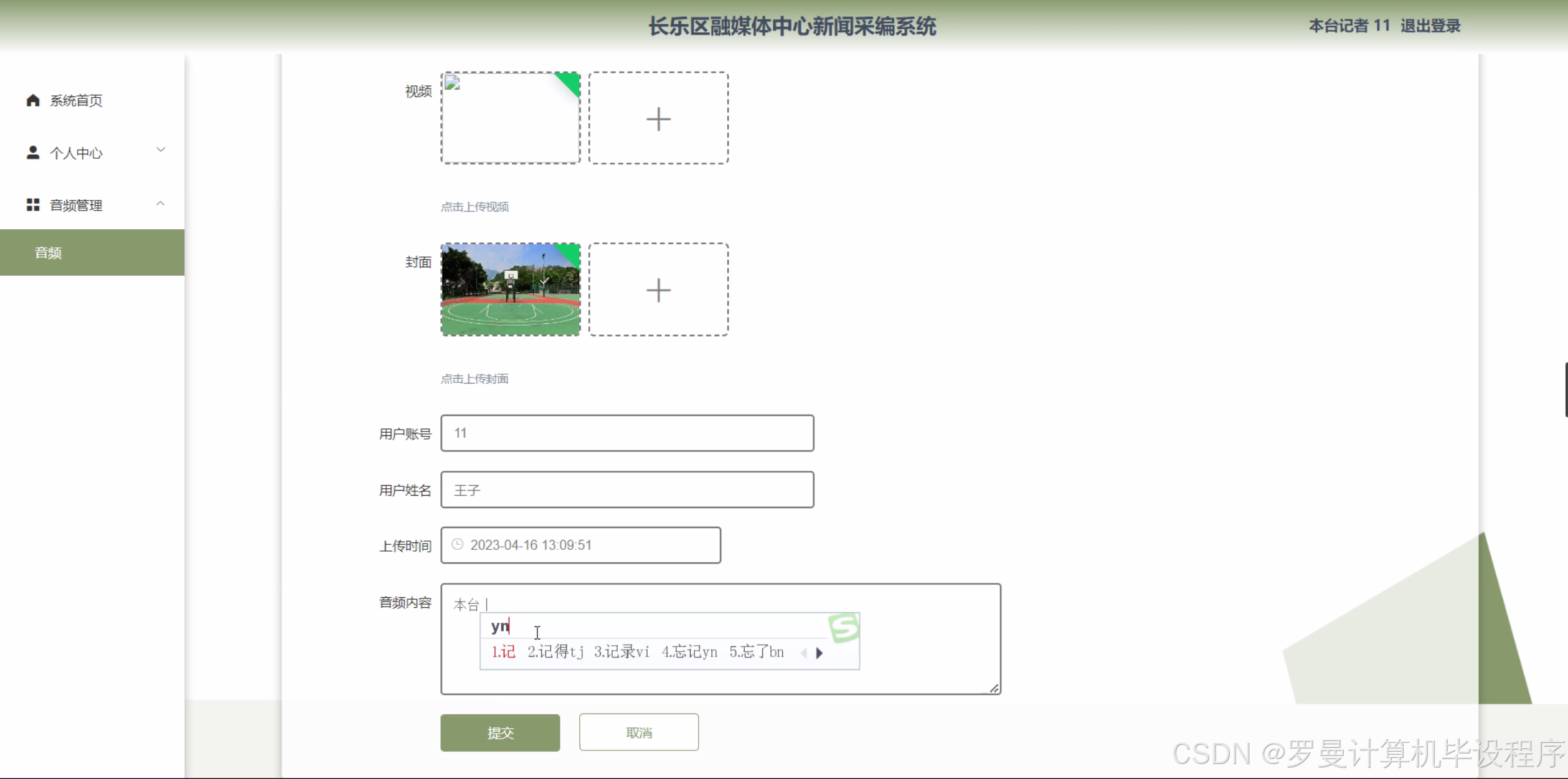Screen dimensions: 1568x779
Task: Click 退出登录 to log out
Action: (1430, 26)
